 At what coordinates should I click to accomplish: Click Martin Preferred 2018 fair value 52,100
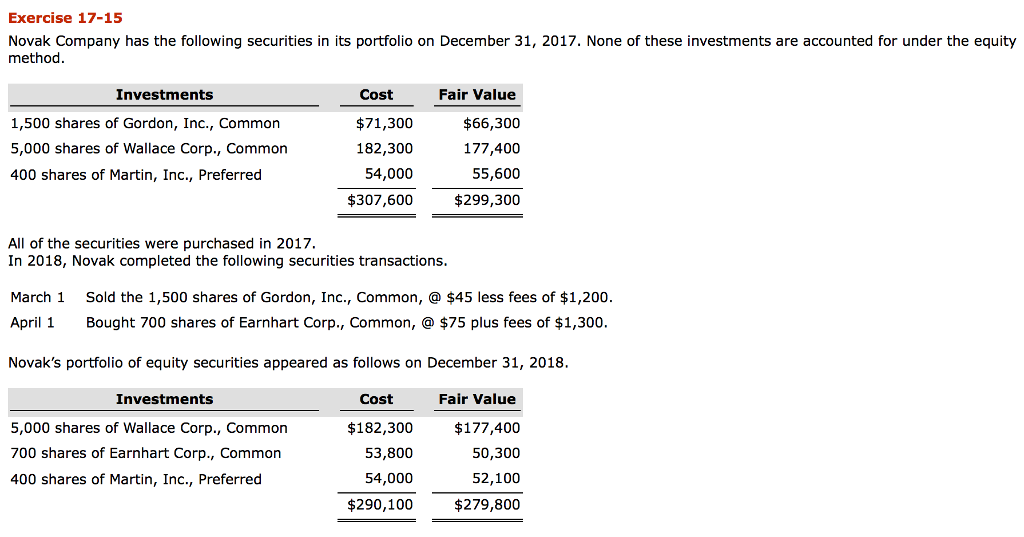pyautogui.click(x=496, y=479)
